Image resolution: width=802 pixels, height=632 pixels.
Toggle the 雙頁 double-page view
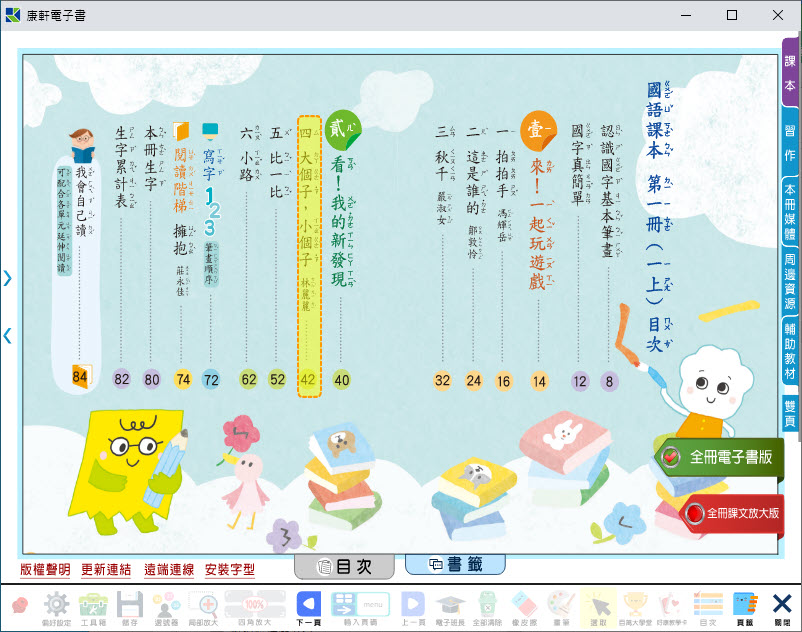(790, 411)
